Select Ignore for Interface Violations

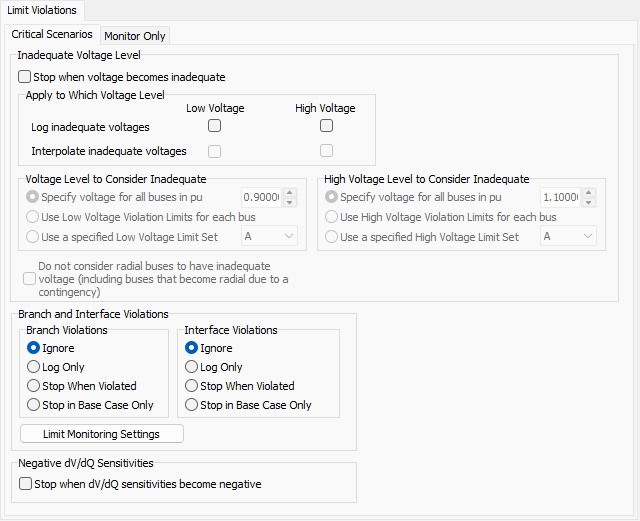(193, 348)
